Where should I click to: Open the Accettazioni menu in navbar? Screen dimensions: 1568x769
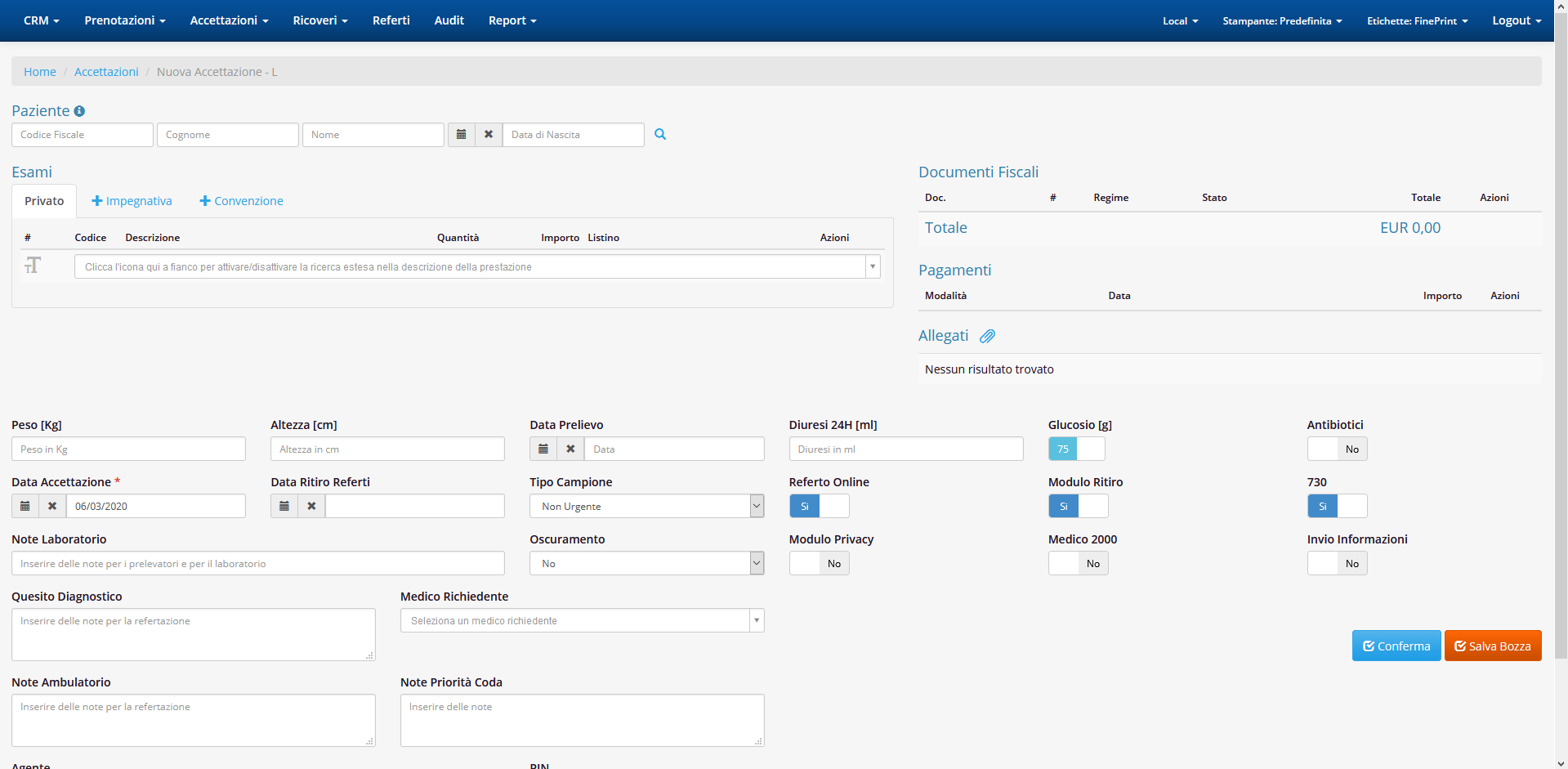(229, 20)
